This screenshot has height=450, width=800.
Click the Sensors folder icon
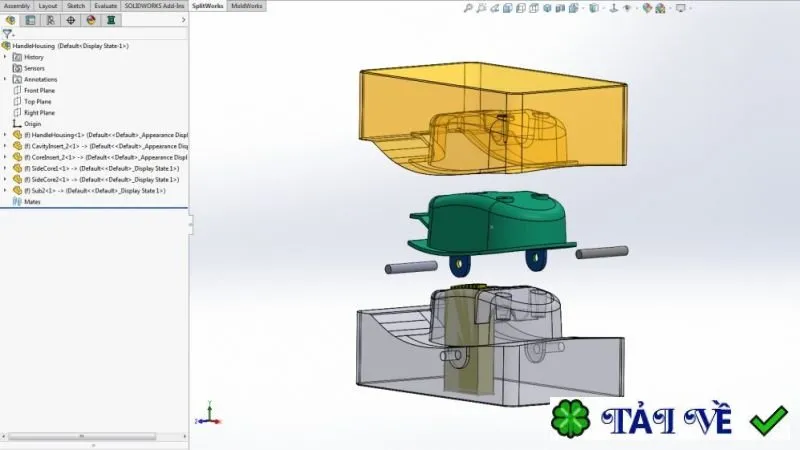[x=17, y=68]
